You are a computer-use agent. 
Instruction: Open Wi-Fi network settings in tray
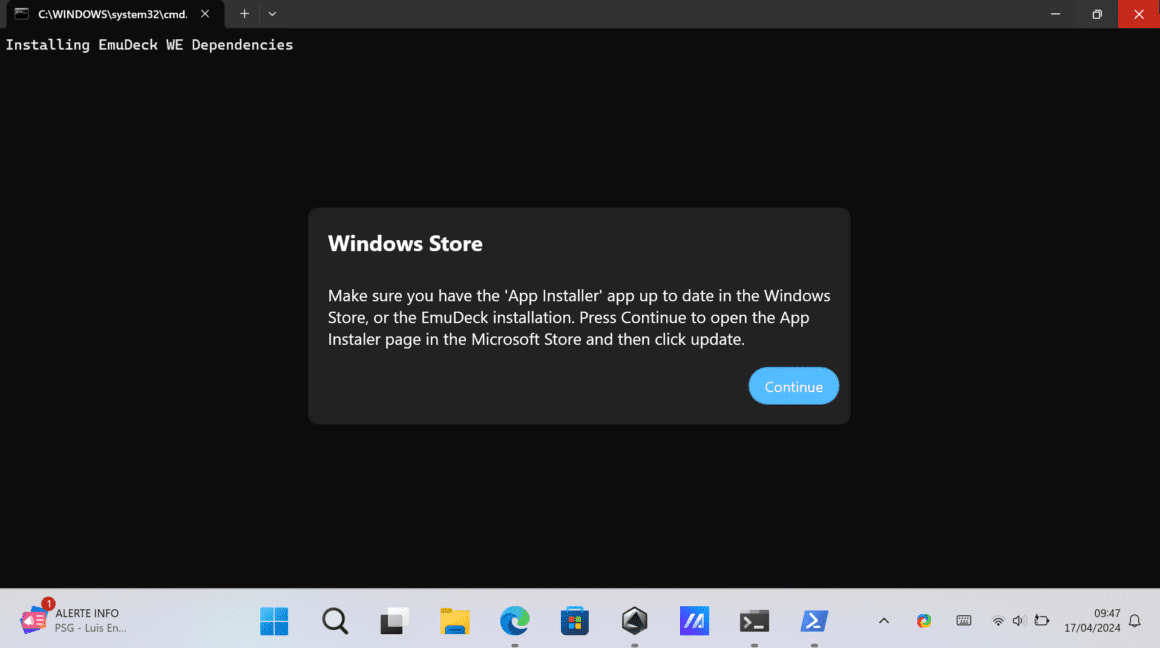(998, 621)
